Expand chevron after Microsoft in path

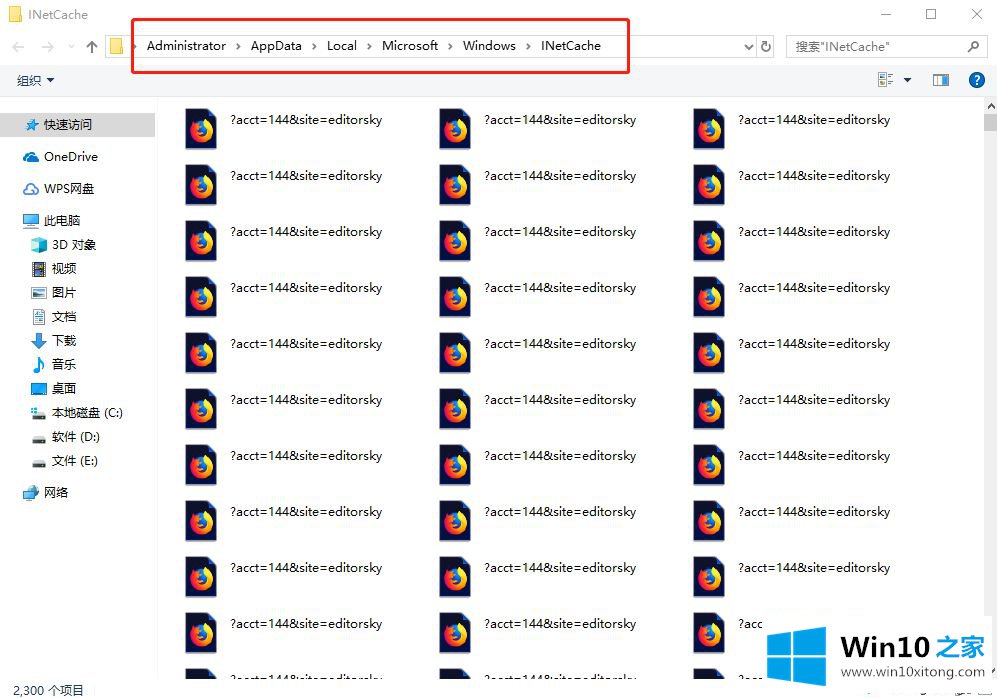[x=450, y=46]
